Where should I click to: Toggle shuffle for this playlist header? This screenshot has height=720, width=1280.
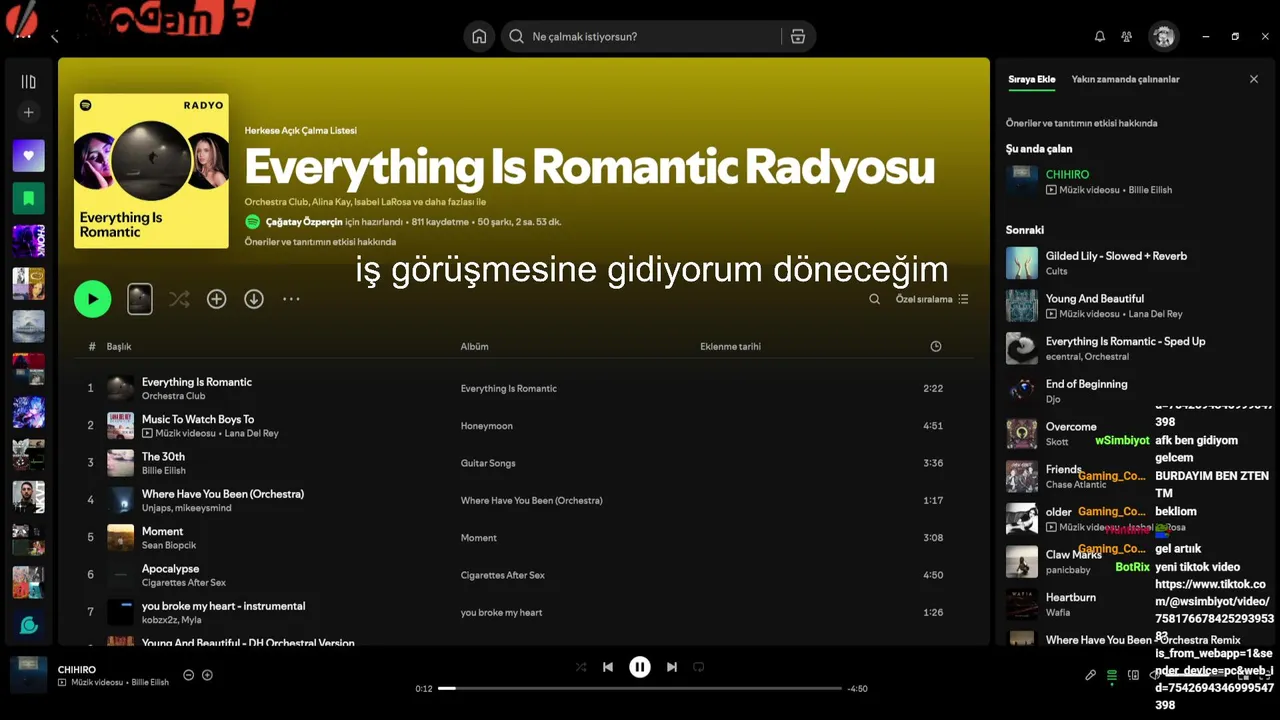[179, 299]
